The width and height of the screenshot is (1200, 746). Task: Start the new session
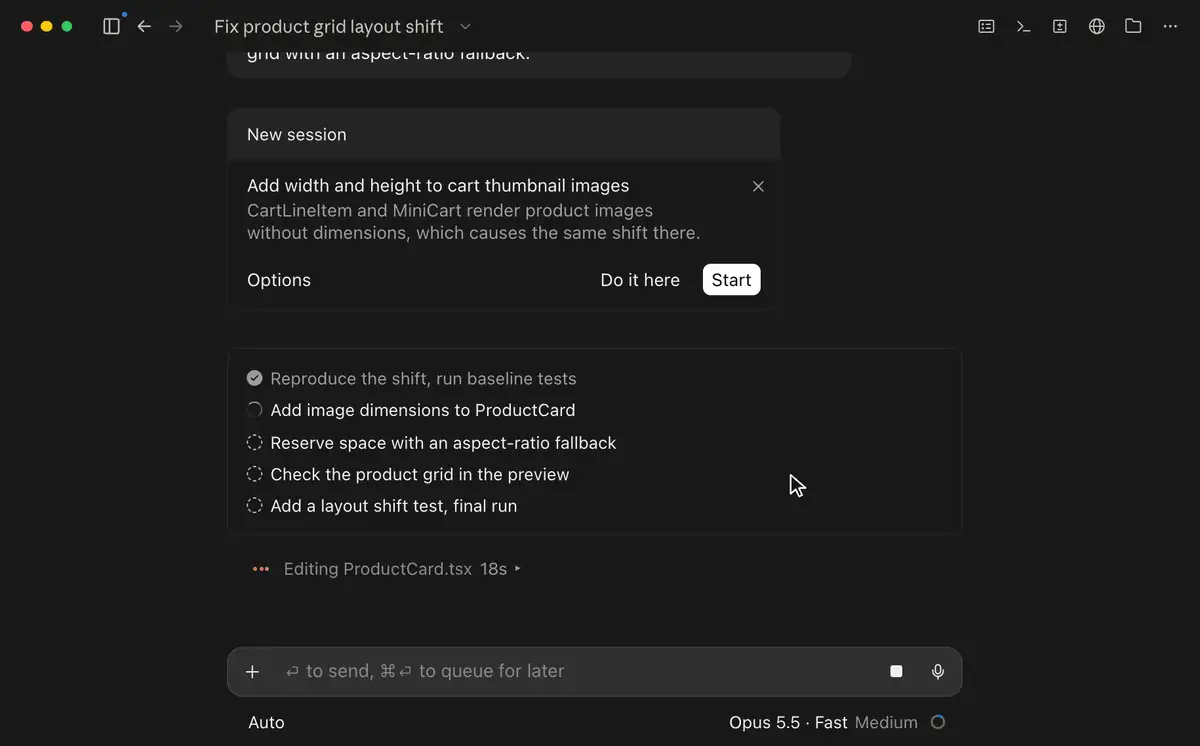[731, 280]
